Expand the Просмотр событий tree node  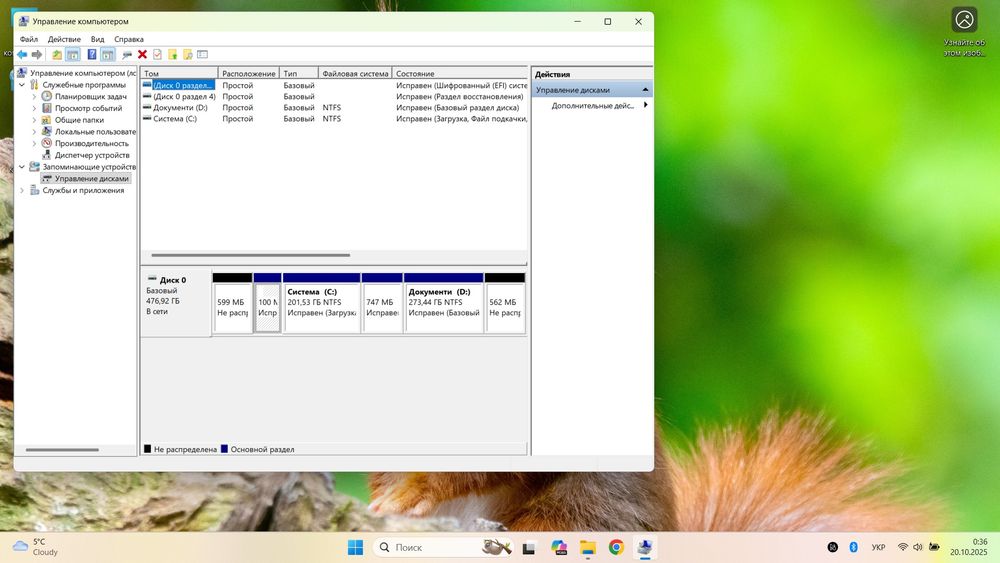pyautogui.click(x=34, y=108)
